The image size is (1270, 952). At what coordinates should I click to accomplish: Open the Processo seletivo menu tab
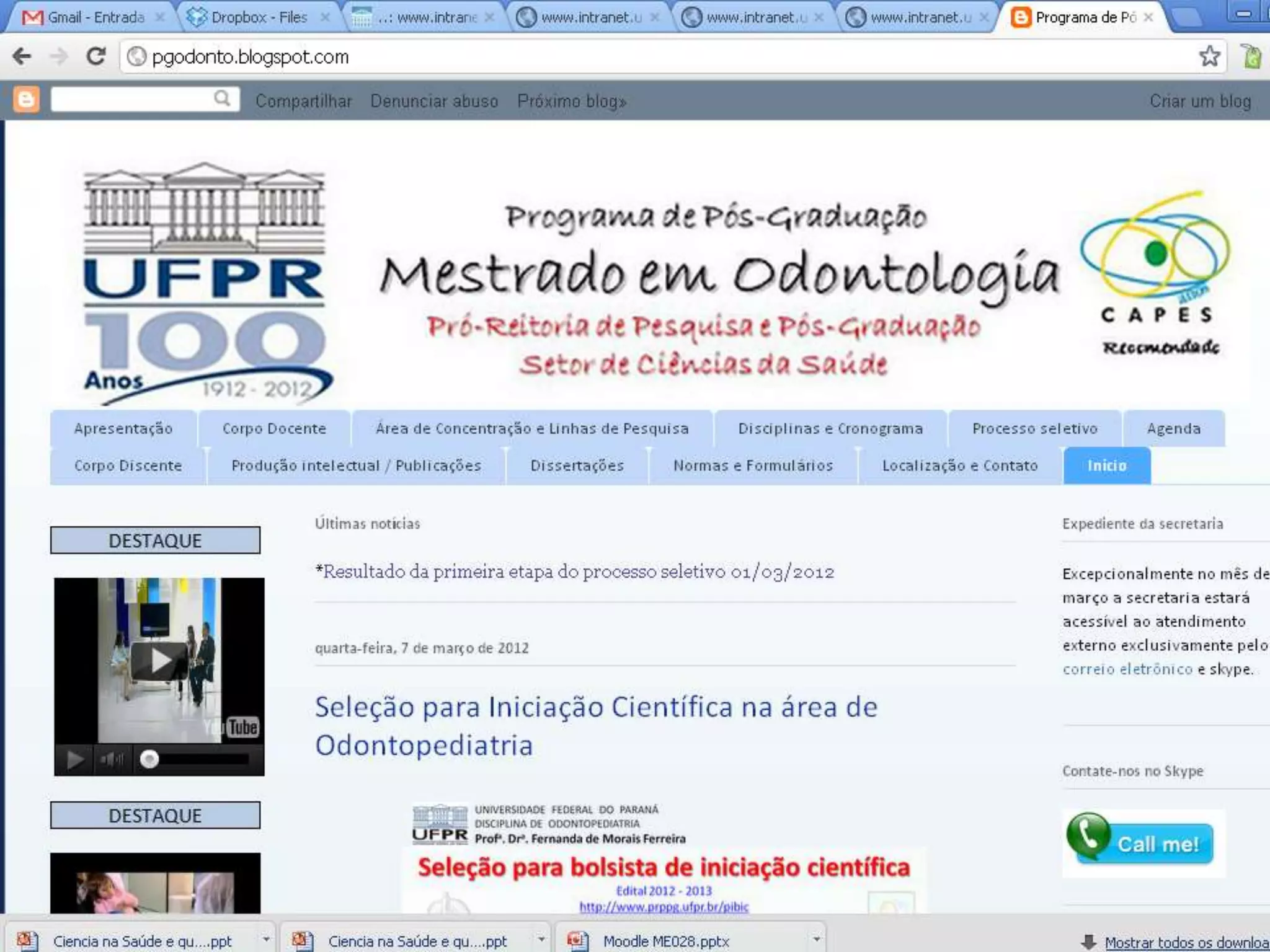(x=1034, y=429)
